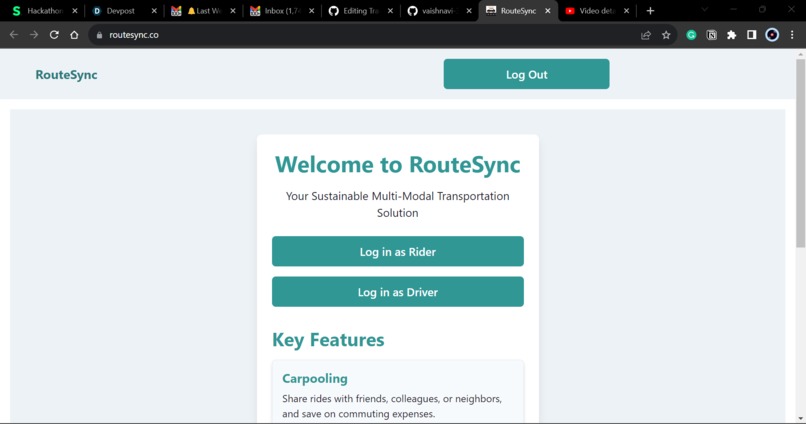Click the Welcome to RouteSync heading

[398, 164]
